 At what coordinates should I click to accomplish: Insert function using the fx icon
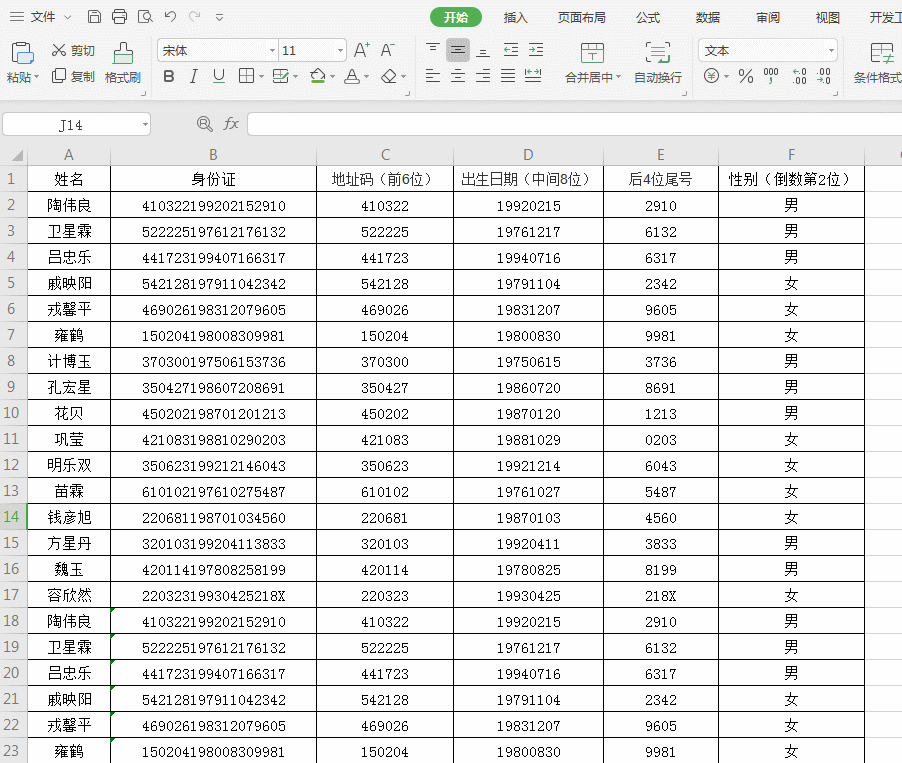[x=231, y=124]
